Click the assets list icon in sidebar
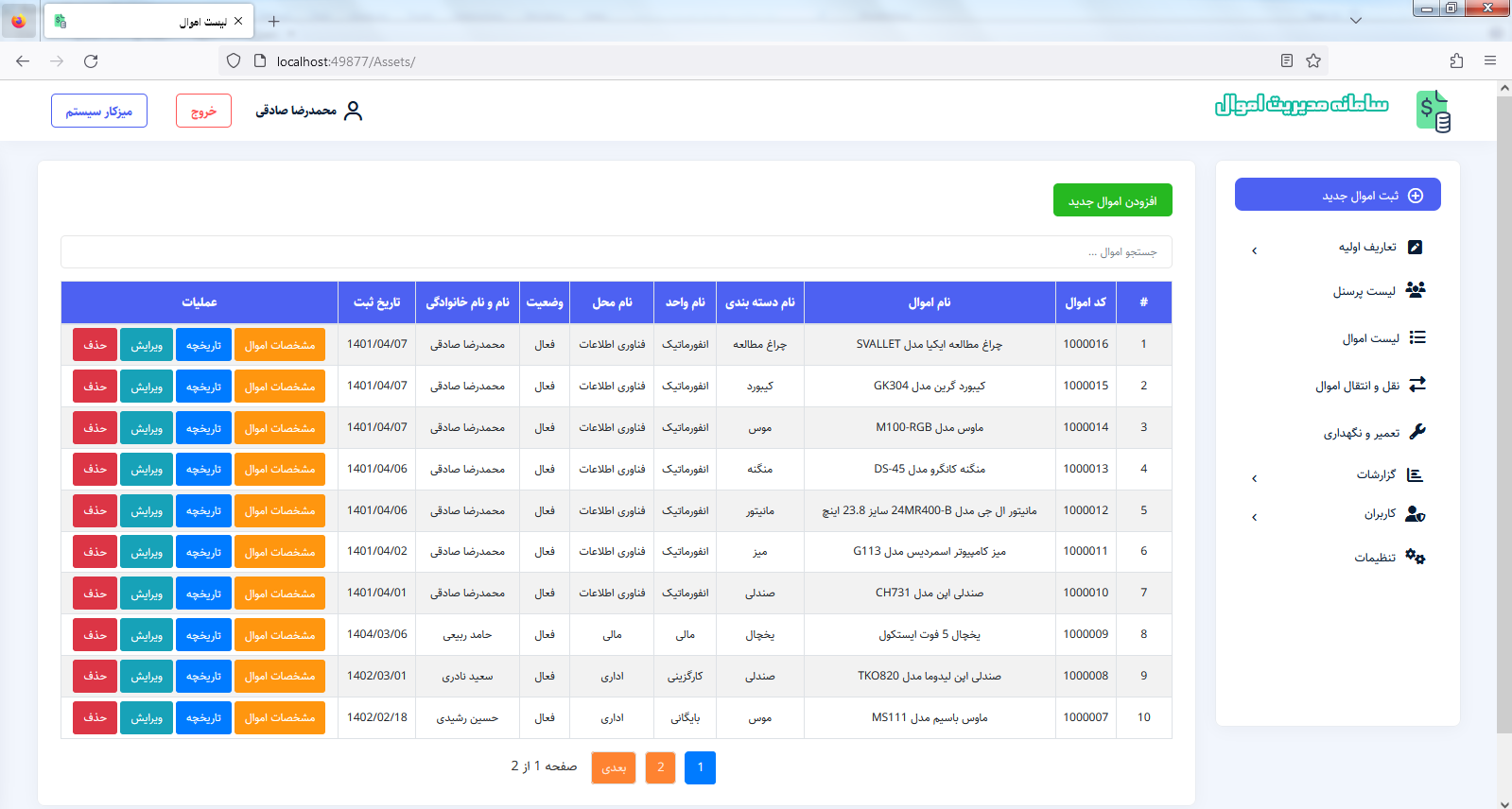The width and height of the screenshot is (1512, 809). 1416,337
